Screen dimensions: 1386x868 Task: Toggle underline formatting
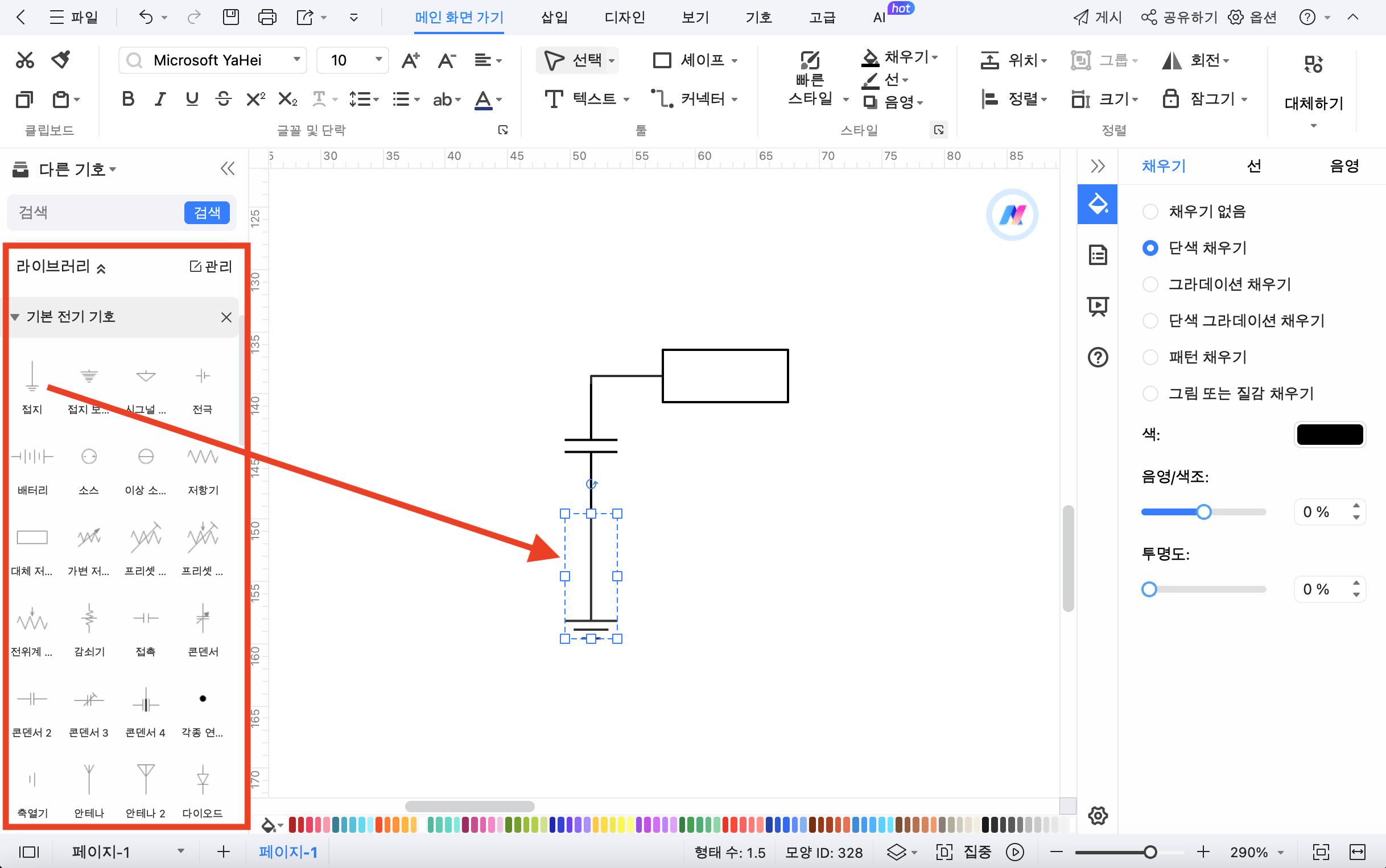tap(192, 100)
